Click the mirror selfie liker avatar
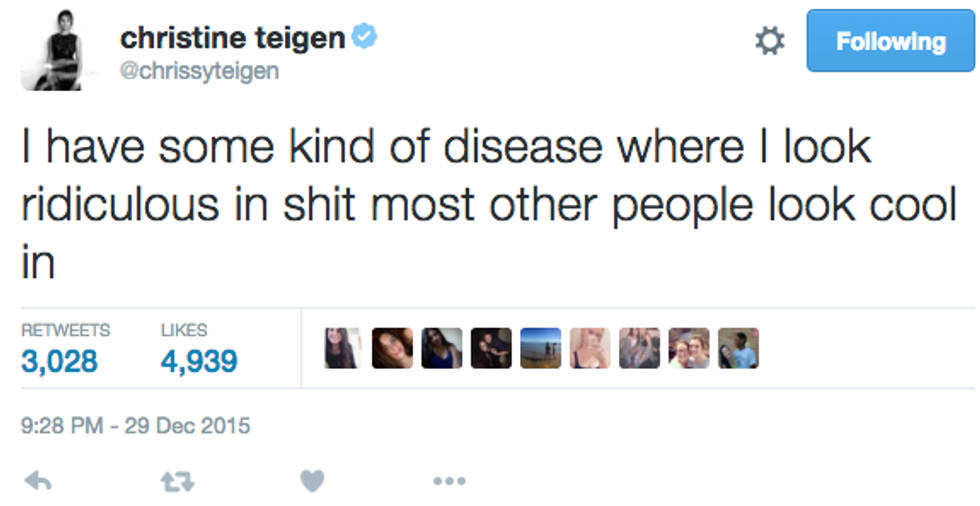 point(590,348)
